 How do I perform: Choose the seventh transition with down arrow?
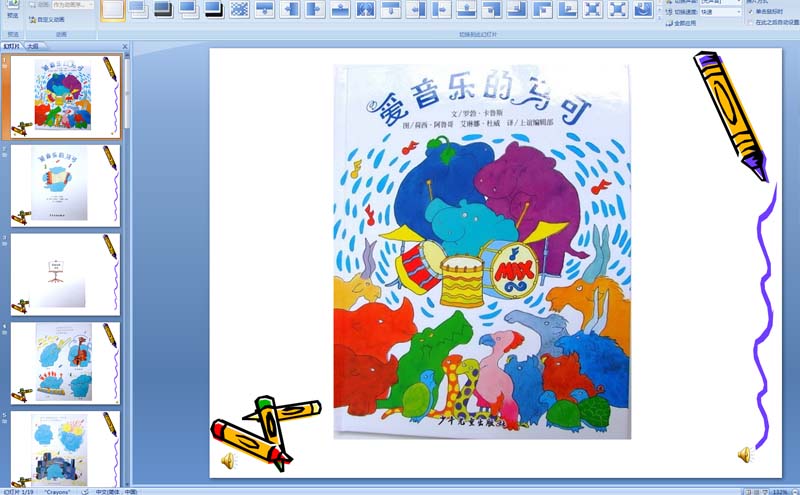[264, 9]
